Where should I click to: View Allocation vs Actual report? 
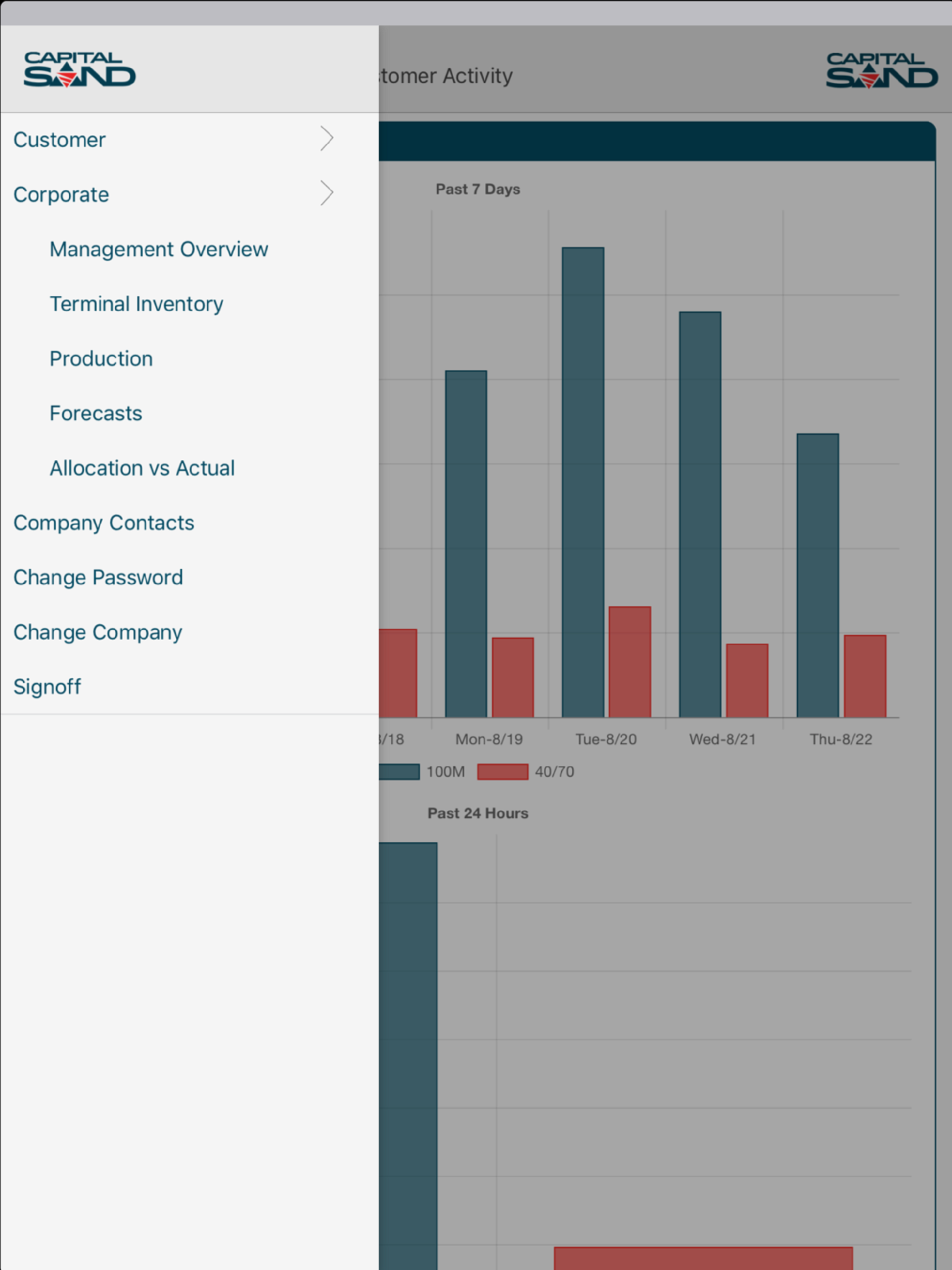142,468
